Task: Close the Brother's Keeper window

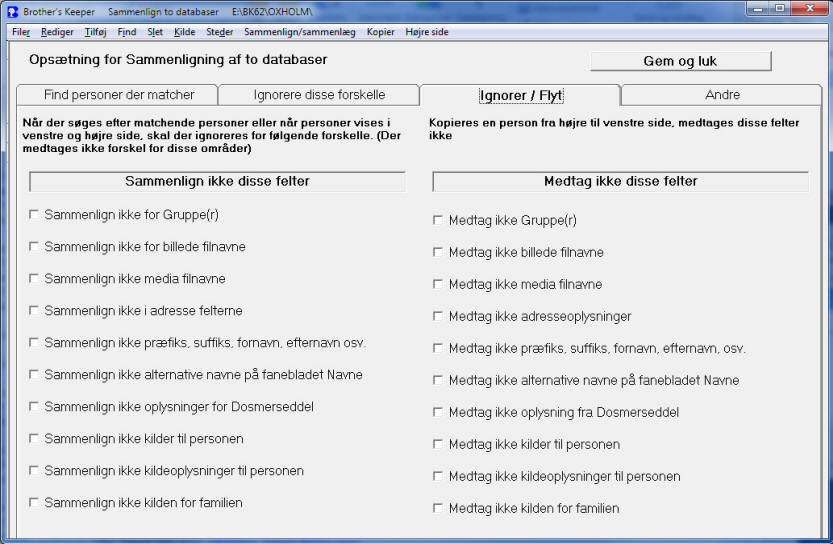Action: click(810, 8)
